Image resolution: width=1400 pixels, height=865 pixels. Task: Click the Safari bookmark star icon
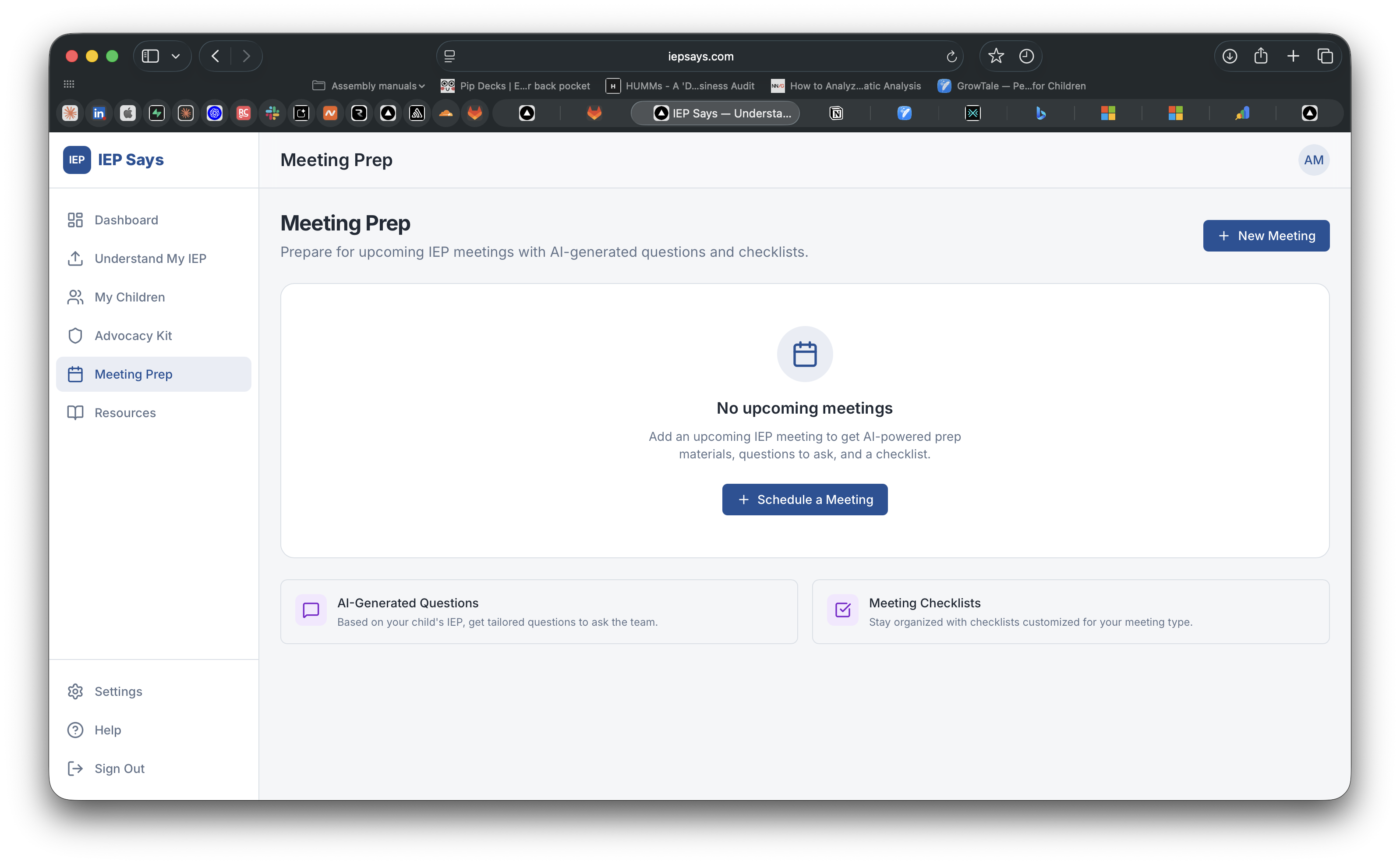[996, 56]
